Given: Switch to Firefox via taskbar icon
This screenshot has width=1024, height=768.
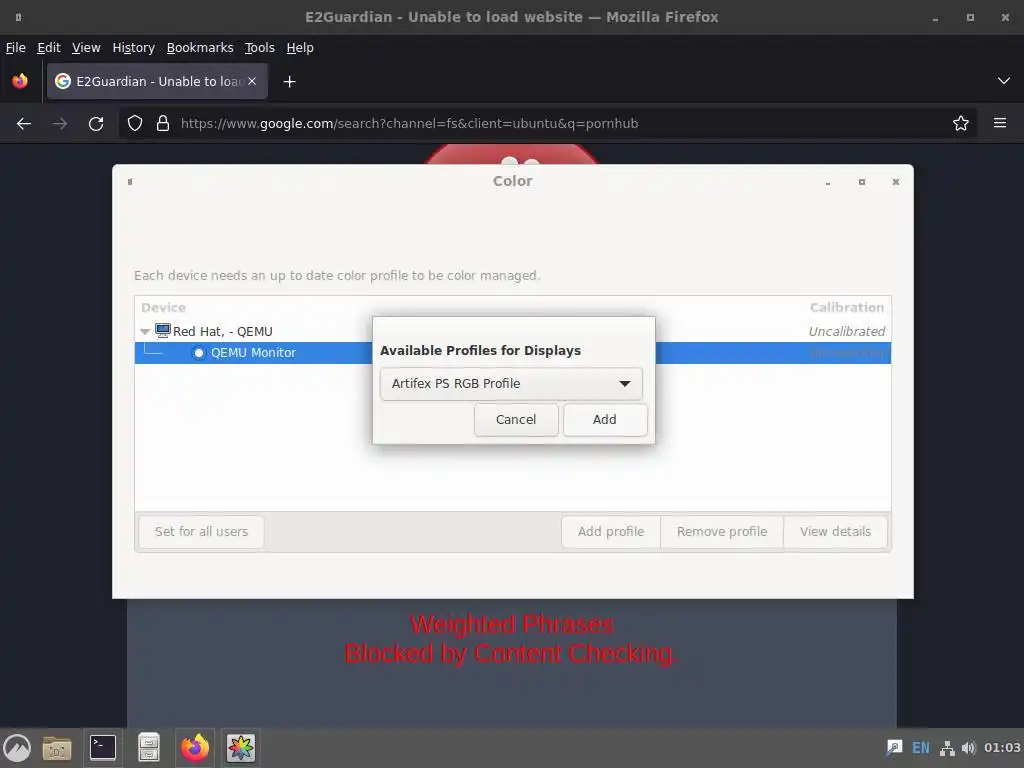Looking at the screenshot, I should pyautogui.click(x=195, y=748).
